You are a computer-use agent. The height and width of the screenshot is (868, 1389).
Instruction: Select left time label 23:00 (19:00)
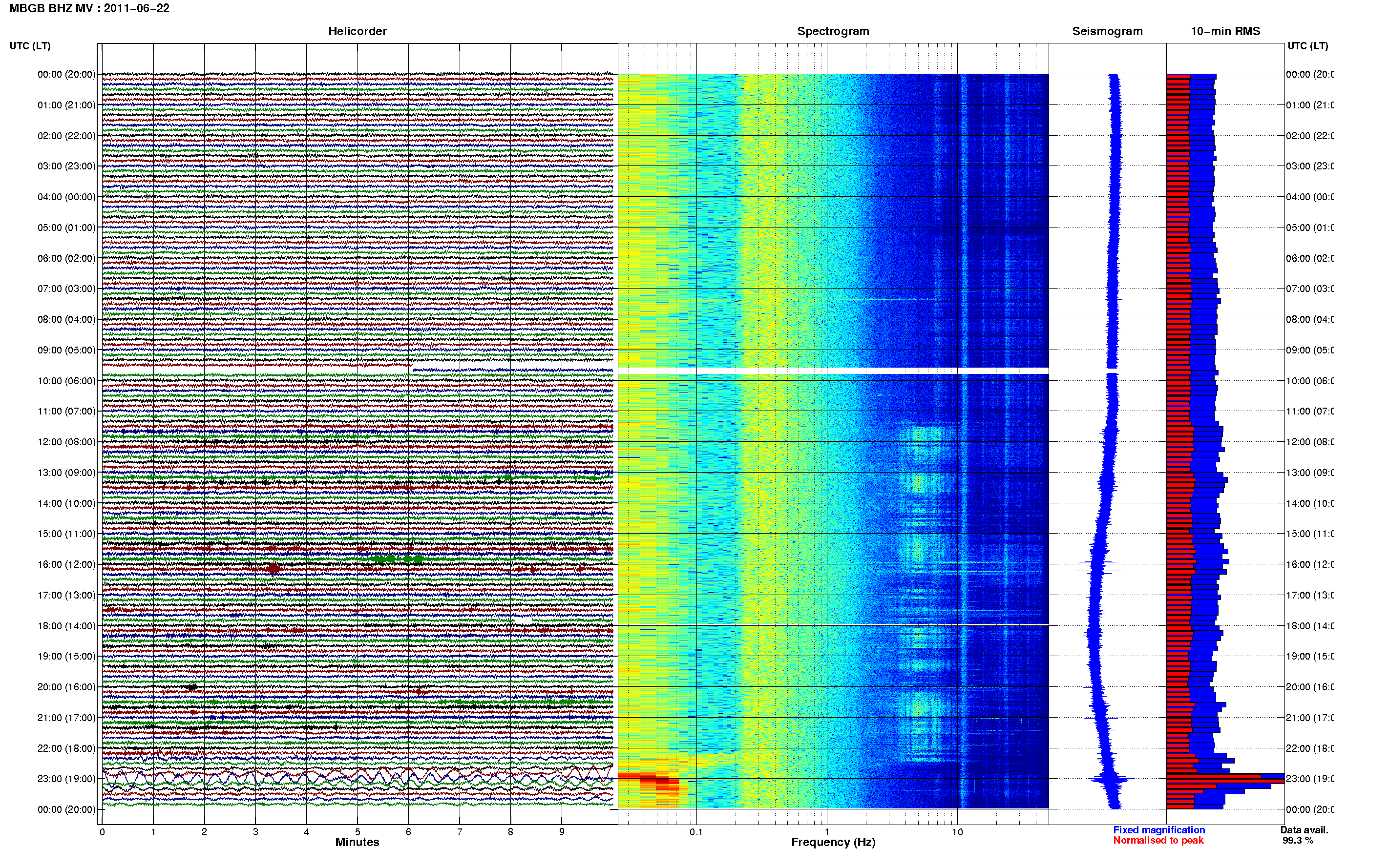pyautogui.click(x=66, y=779)
